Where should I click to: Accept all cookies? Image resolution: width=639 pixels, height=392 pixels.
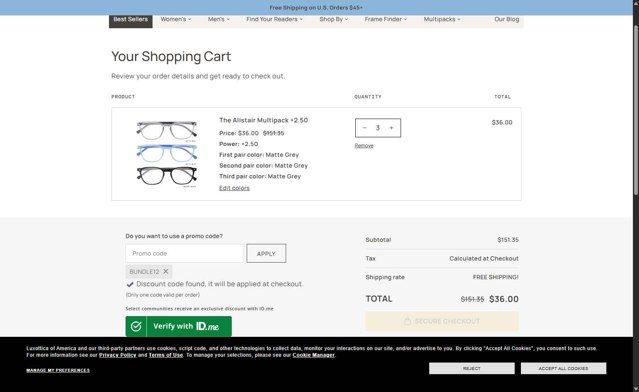pos(563,368)
